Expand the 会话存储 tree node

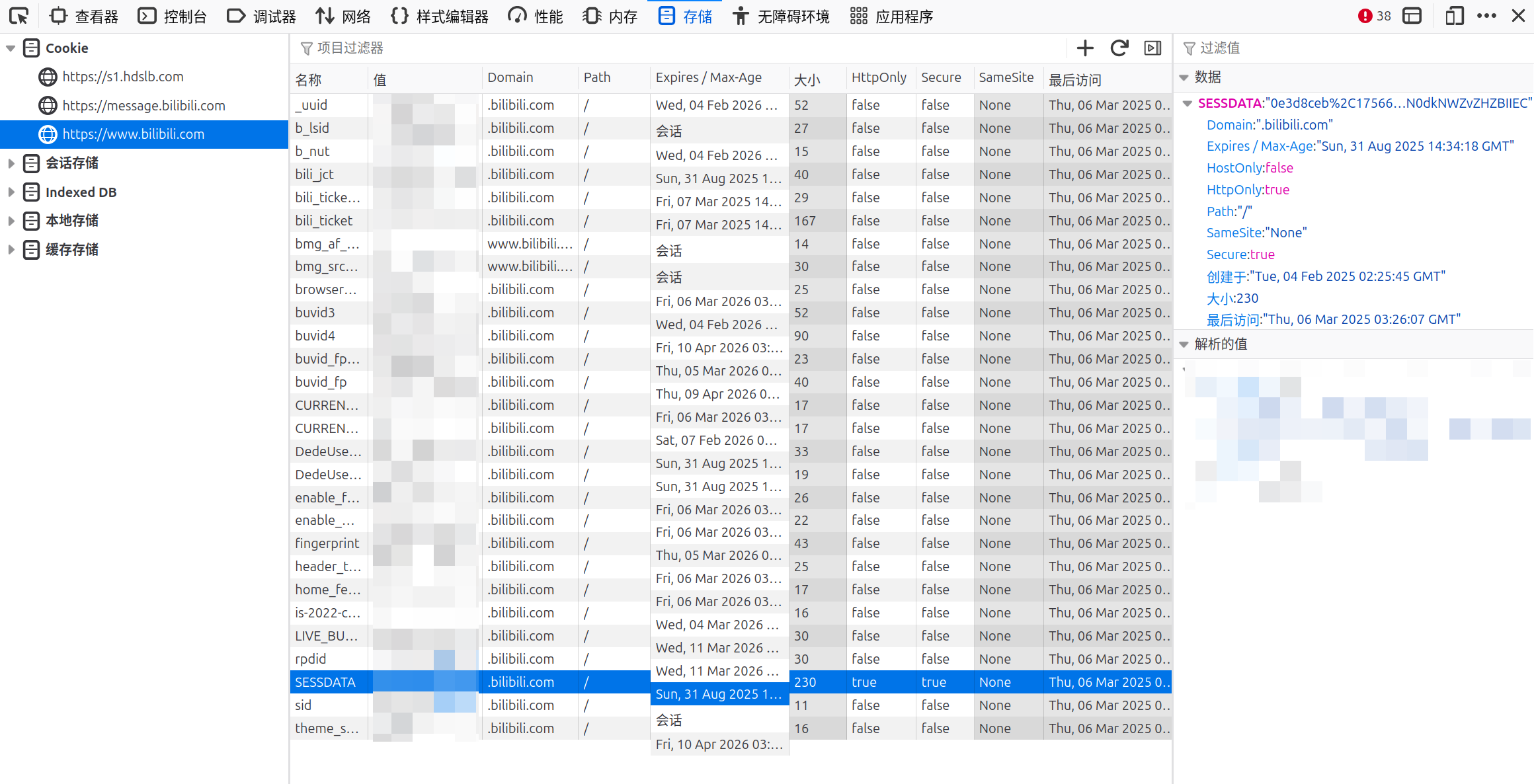pyautogui.click(x=11, y=163)
